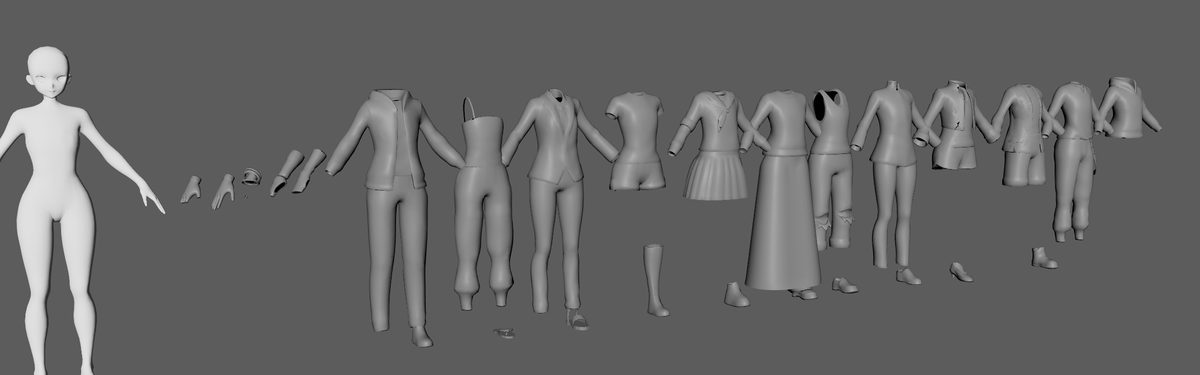Select the sailor uniform with pleated skirt

tap(715, 145)
